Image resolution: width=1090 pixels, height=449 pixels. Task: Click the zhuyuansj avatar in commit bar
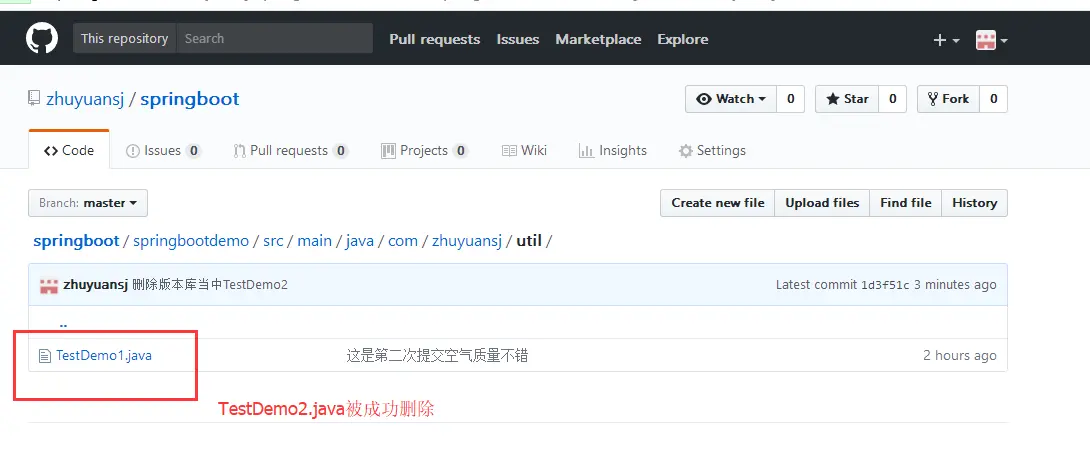[x=49, y=285]
